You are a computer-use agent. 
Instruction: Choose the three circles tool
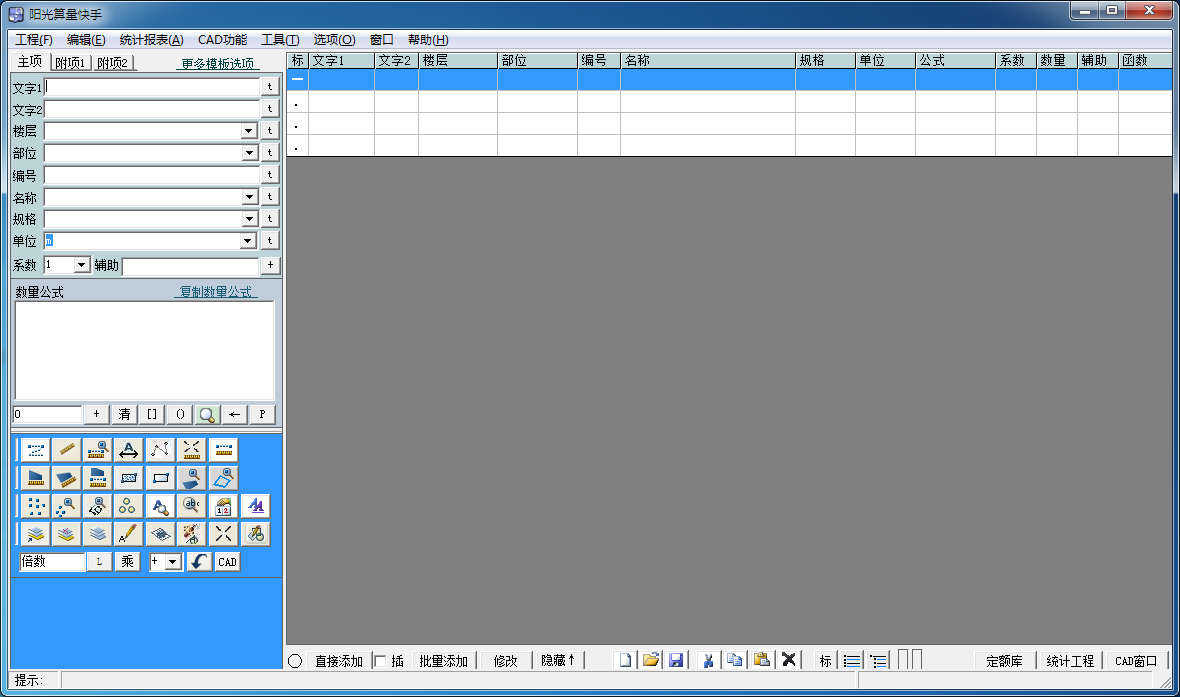coord(129,506)
